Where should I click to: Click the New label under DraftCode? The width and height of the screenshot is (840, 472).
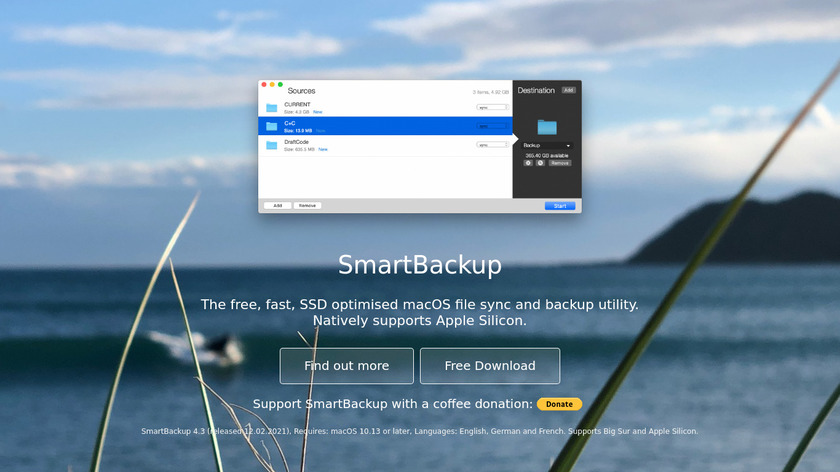(x=323, y=149)
